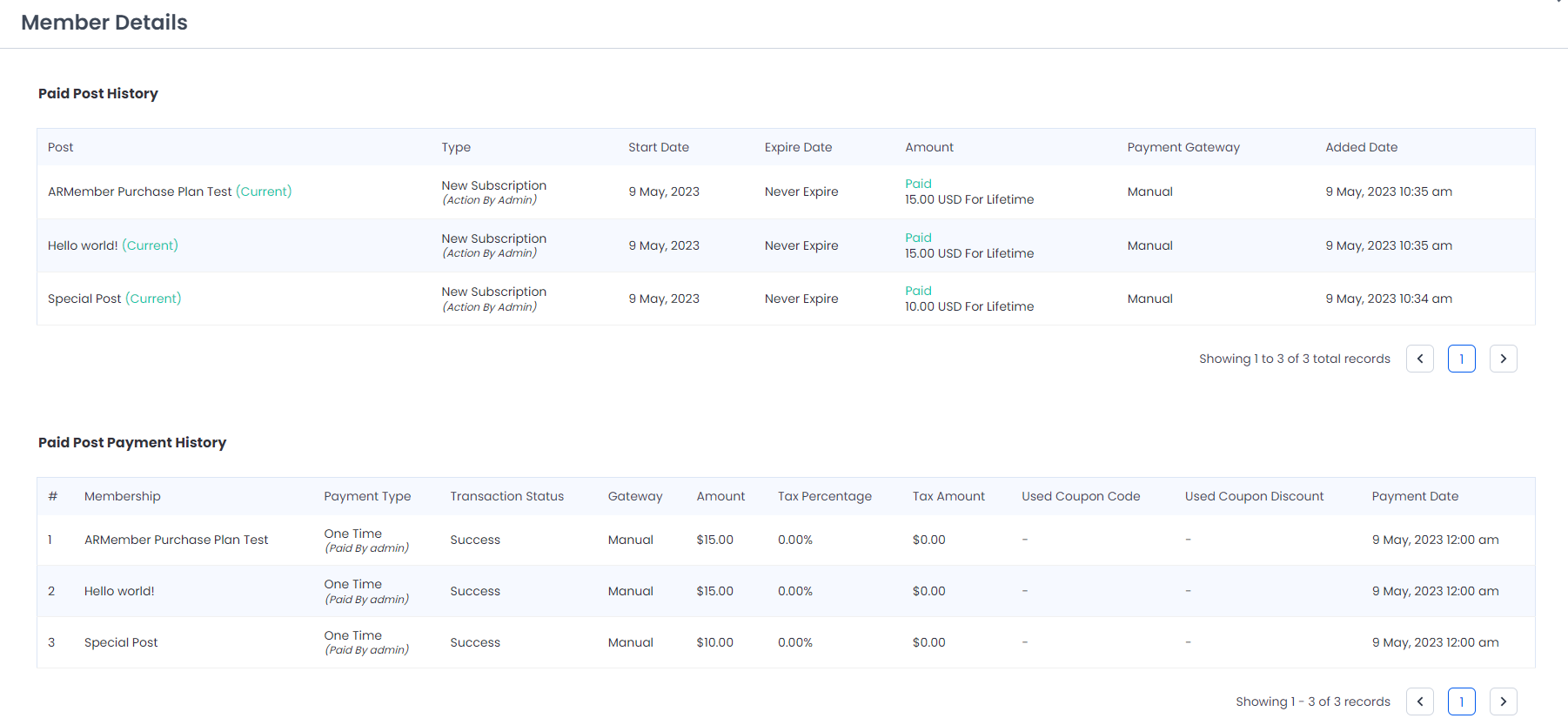1568x725 pixels.
Task: Click Success status in Special Post payment row
Action: [x=475, y=642]
